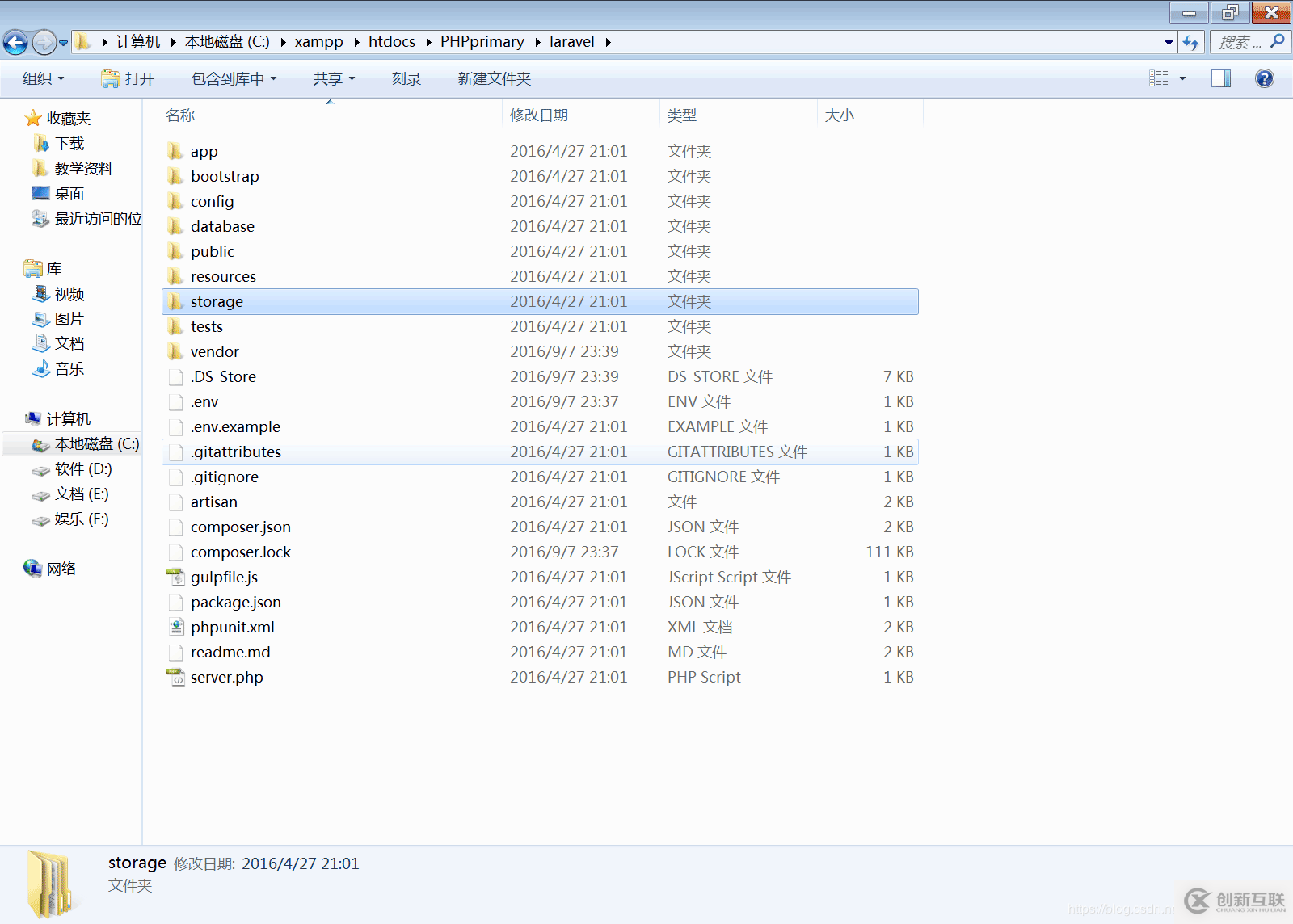Open the address bar history dropdown arrow

click(1169, 42)
